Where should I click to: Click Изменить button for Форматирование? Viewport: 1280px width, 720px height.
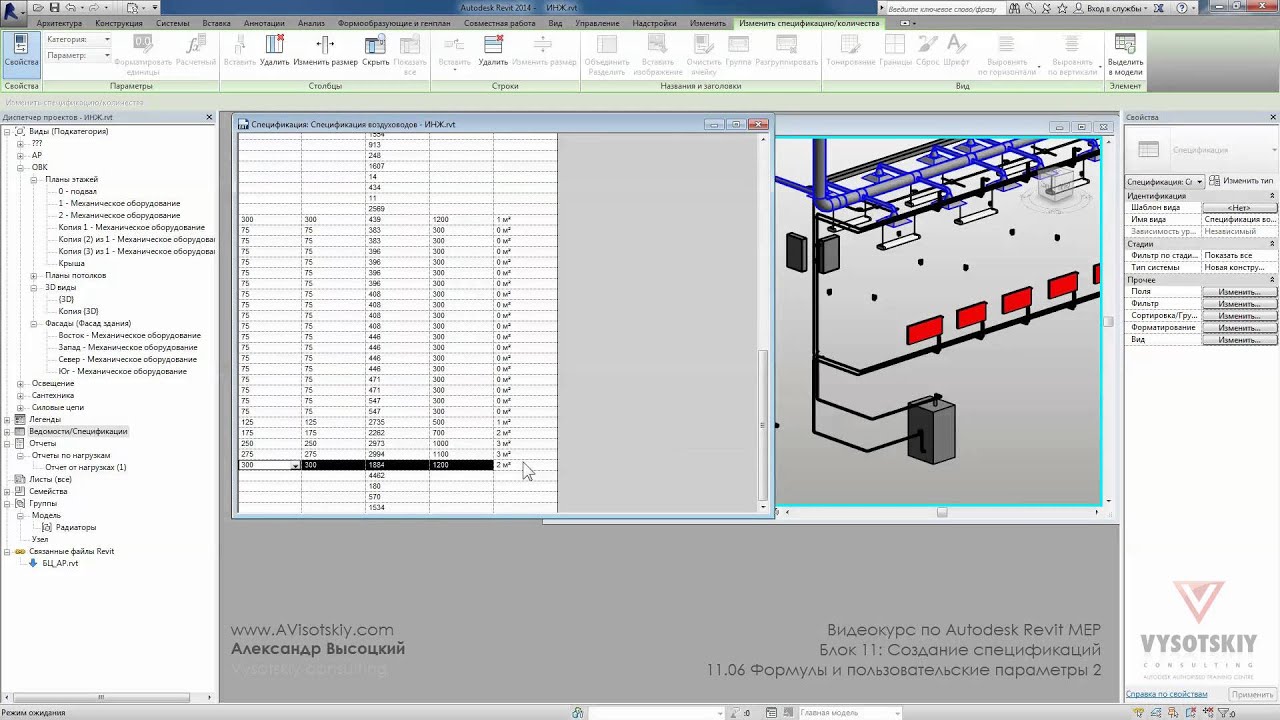click(1239, 328)
